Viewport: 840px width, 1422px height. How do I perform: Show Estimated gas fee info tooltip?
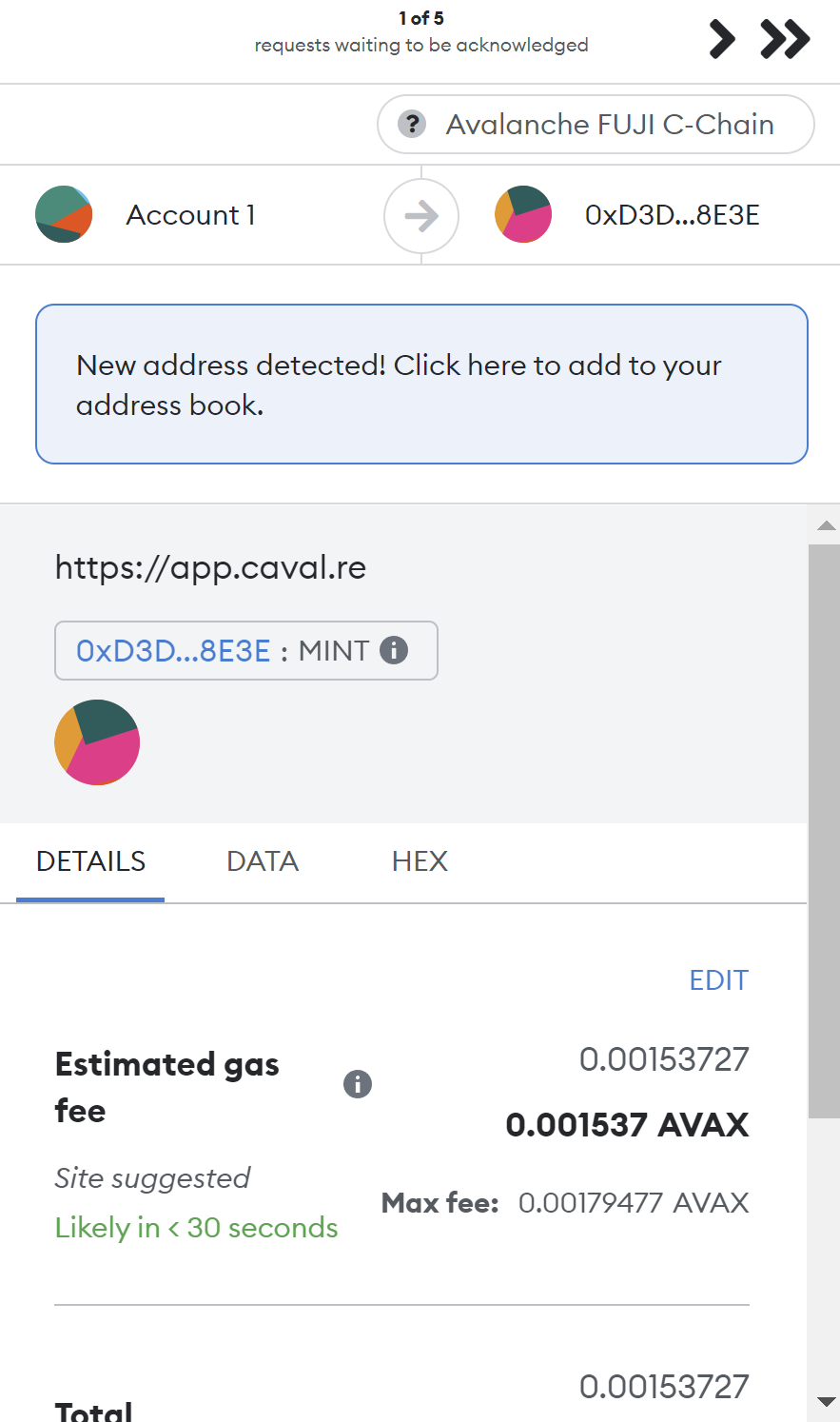(358, 1084)
